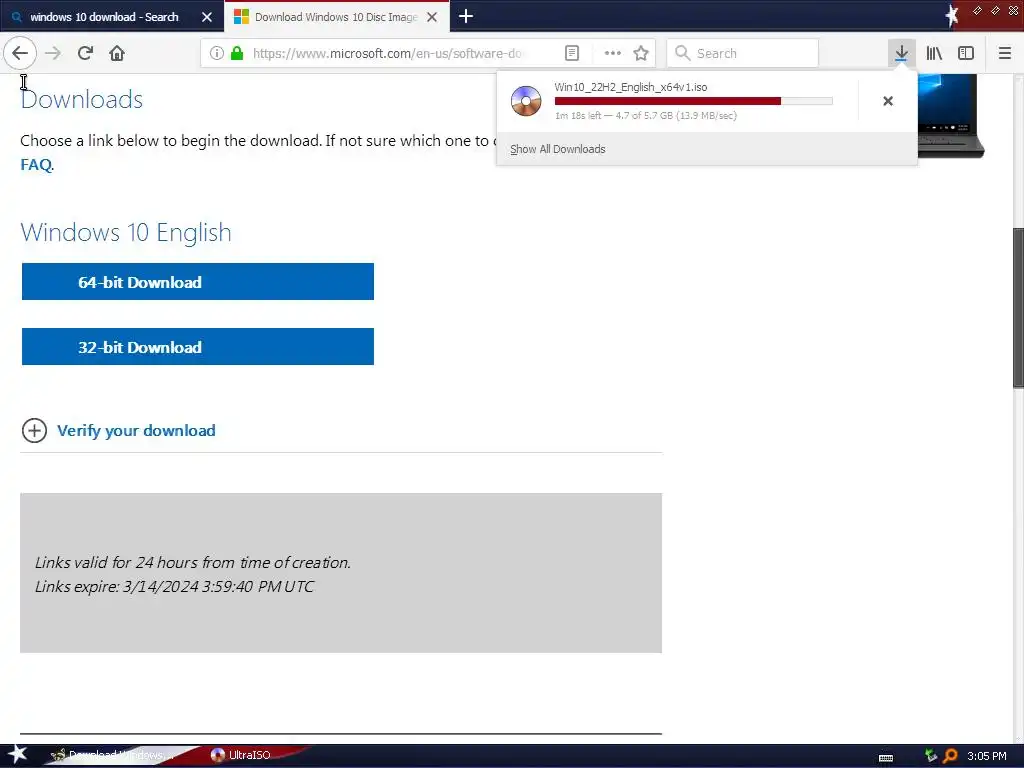Click the Windows 10 English heading
Image resolution: width=1024 pixels, height=768 pixels.
[126, 232]
